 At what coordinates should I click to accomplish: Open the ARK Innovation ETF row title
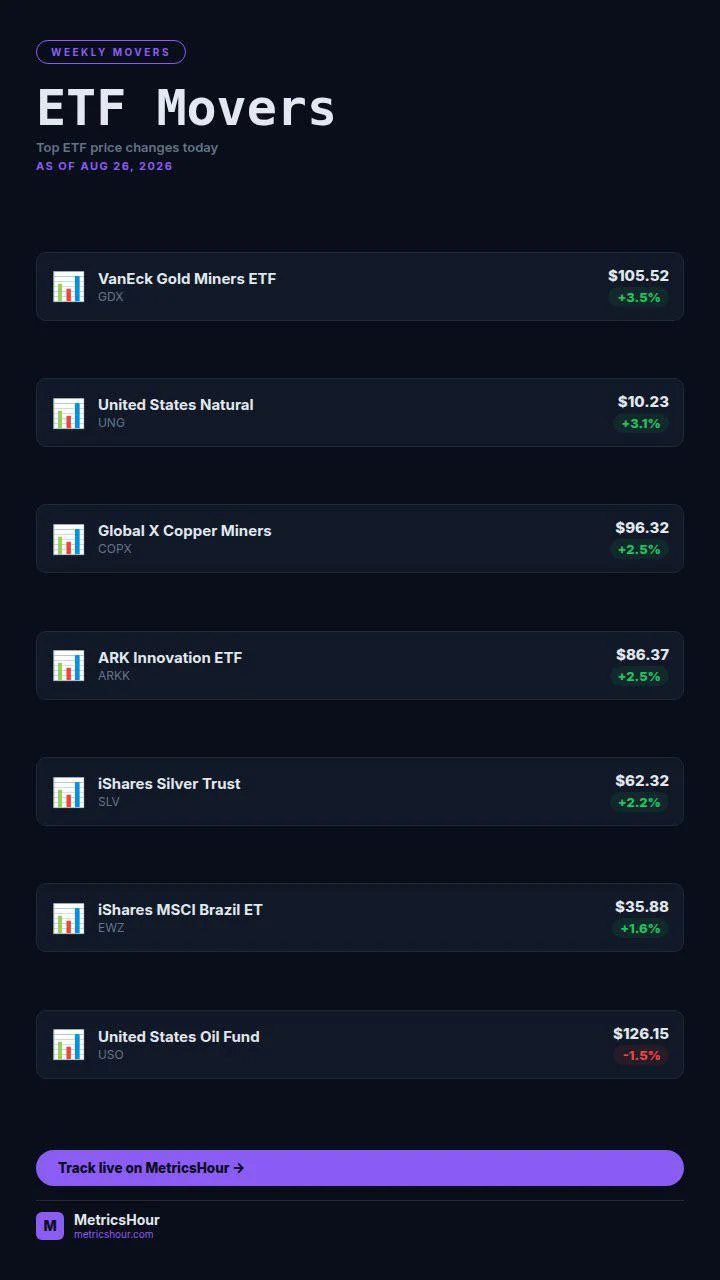coord(170,657)
